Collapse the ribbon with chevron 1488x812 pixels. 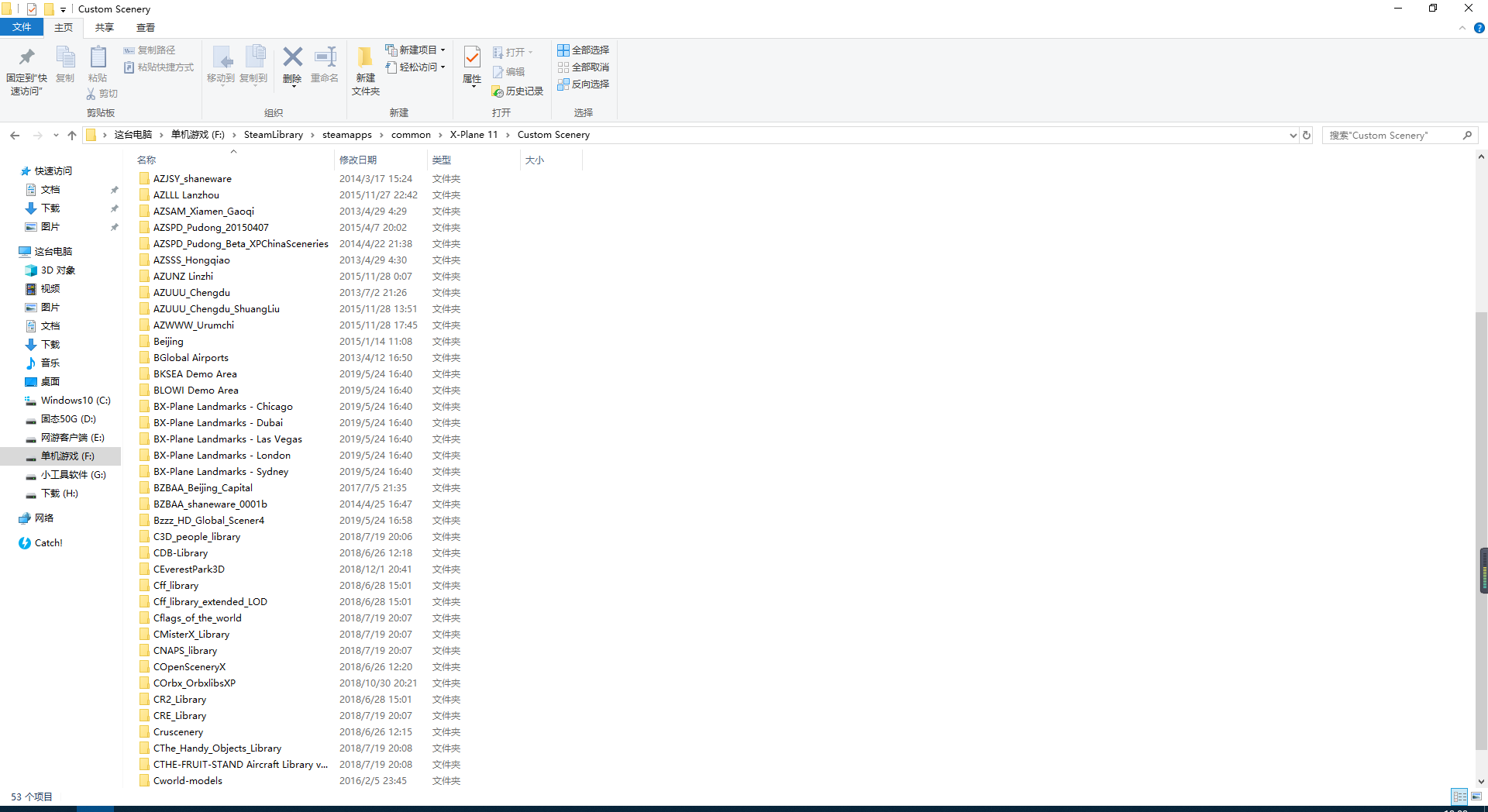(x=1462, y=28)
